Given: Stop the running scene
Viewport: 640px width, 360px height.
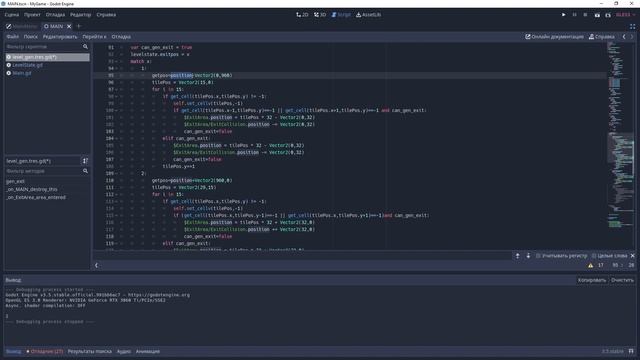Looking at the screenshot, I should (x=585, y=15).
